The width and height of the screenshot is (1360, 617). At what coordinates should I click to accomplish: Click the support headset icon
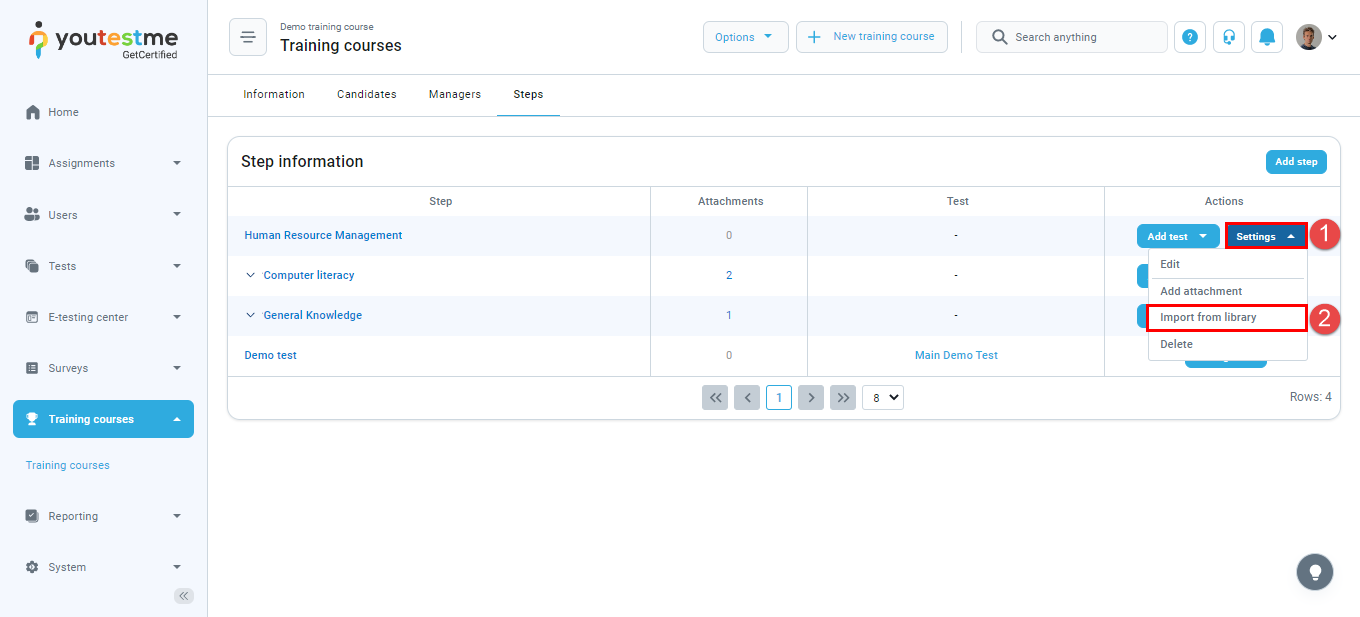click(1228, 37)
